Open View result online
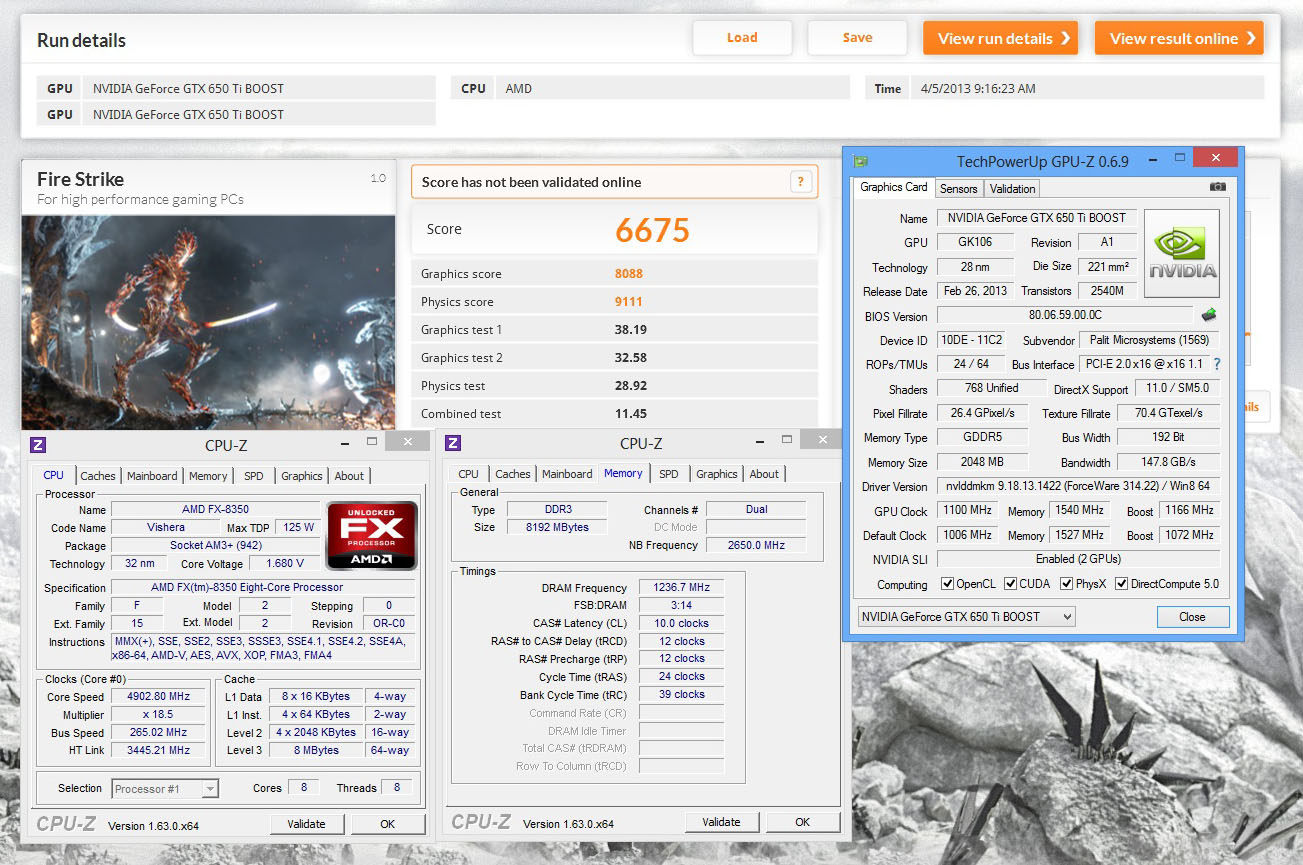Viewport: 1303px width, 865px height. click(1179, 38)
